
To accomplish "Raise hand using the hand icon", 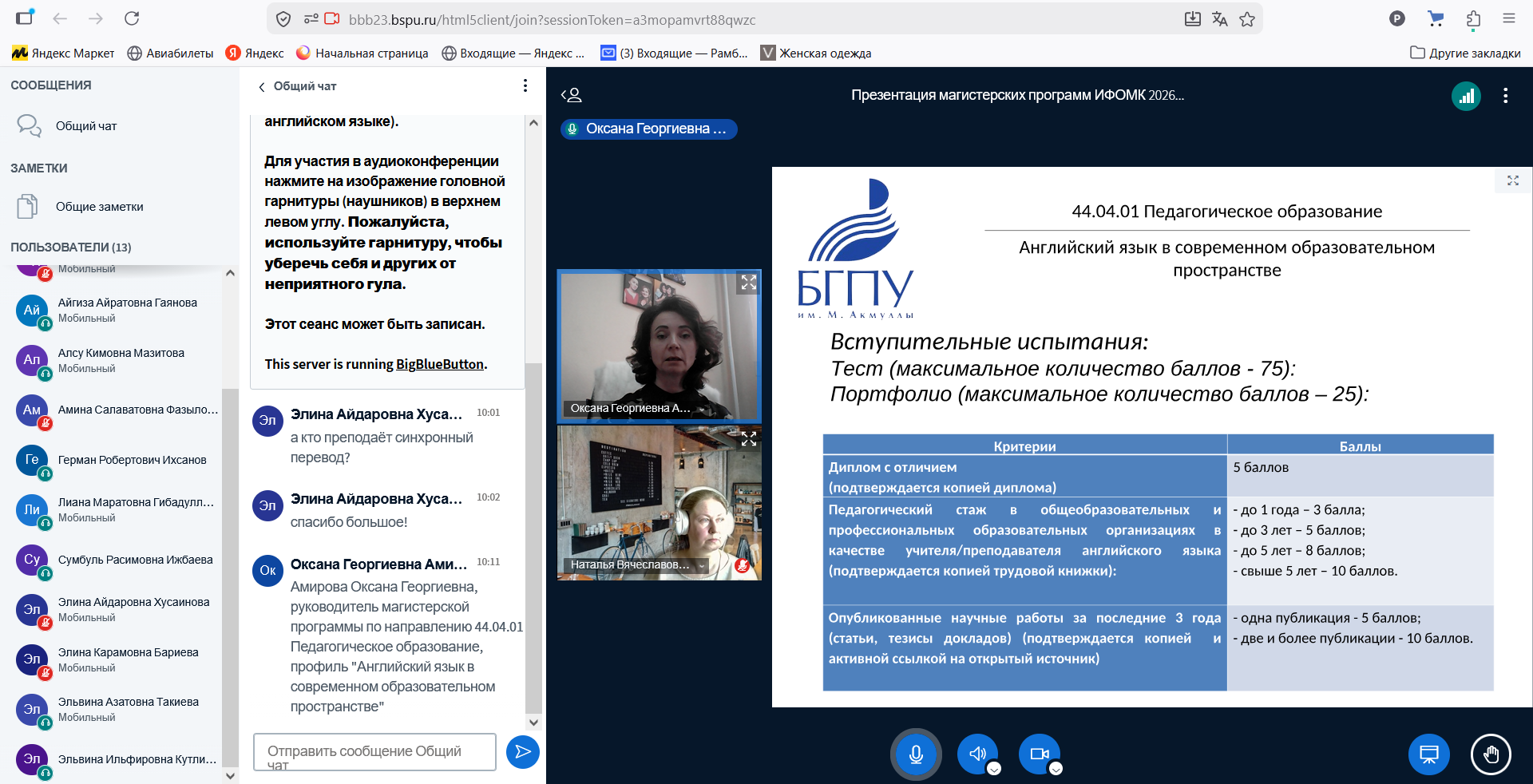I will click(x=1491, y=754).
